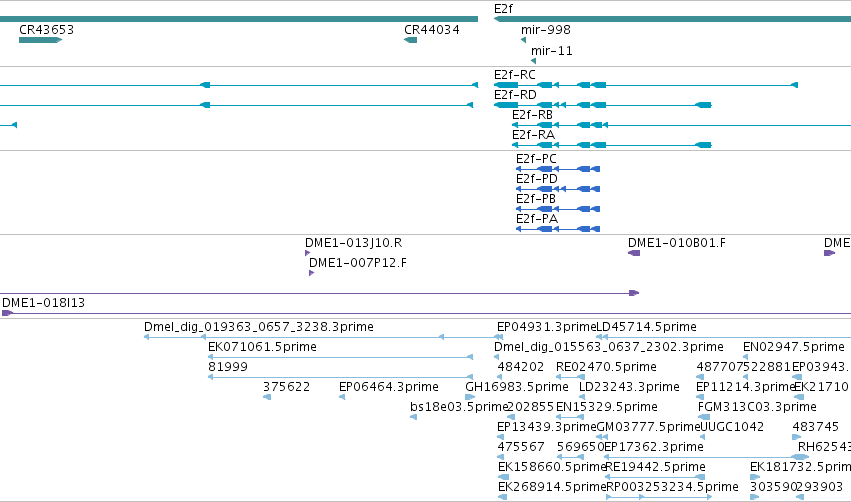Select transcript E2f-RD

tap(602, 105)
